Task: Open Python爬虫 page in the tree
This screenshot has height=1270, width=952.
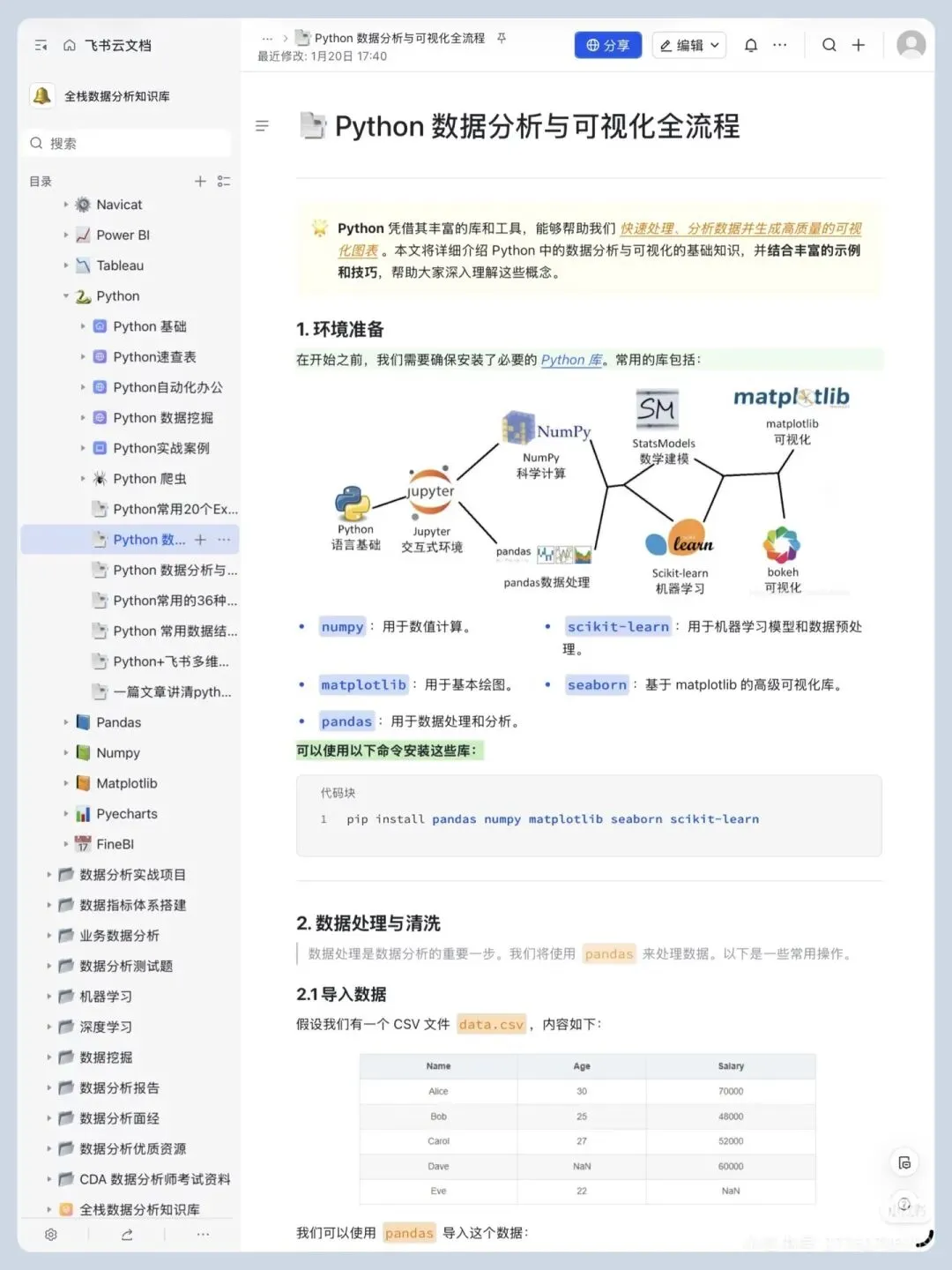Action: pos(150,479)
